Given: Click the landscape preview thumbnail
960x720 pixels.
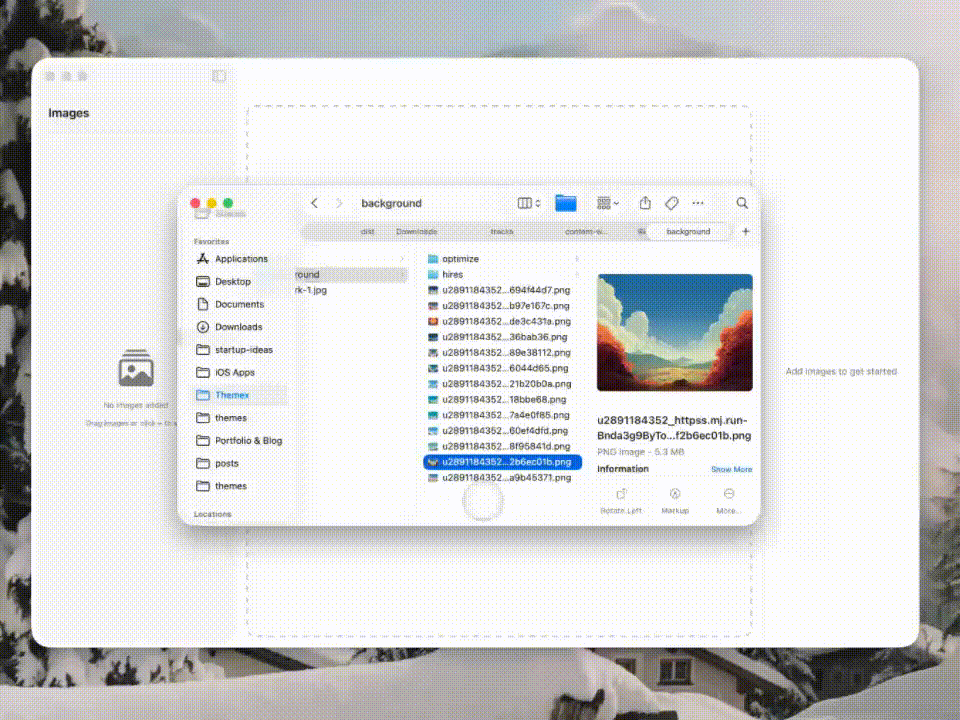Looking at the screenshot, I should [674, 332].
